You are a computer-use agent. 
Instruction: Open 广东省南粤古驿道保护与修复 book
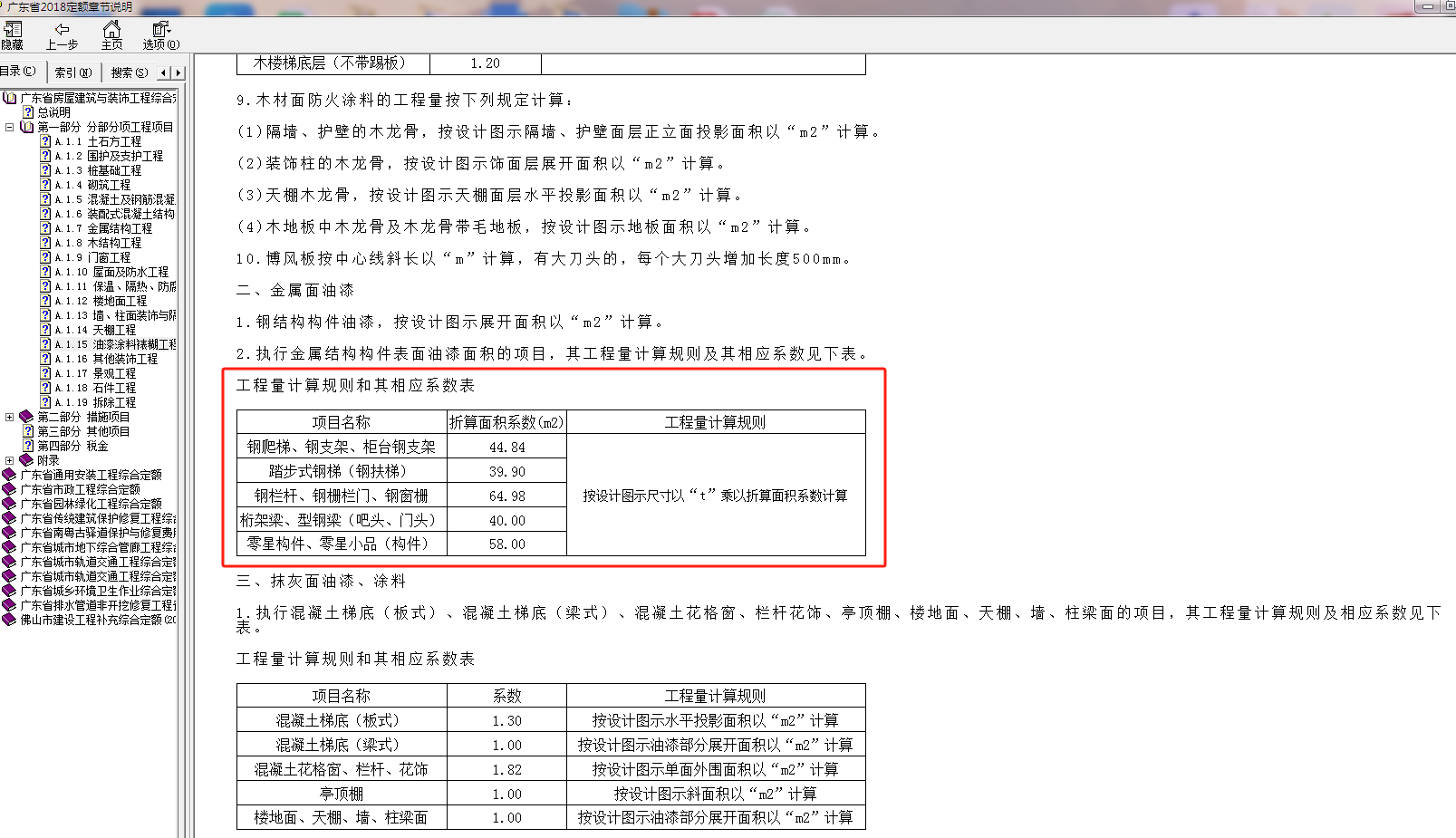coord(98,533)
